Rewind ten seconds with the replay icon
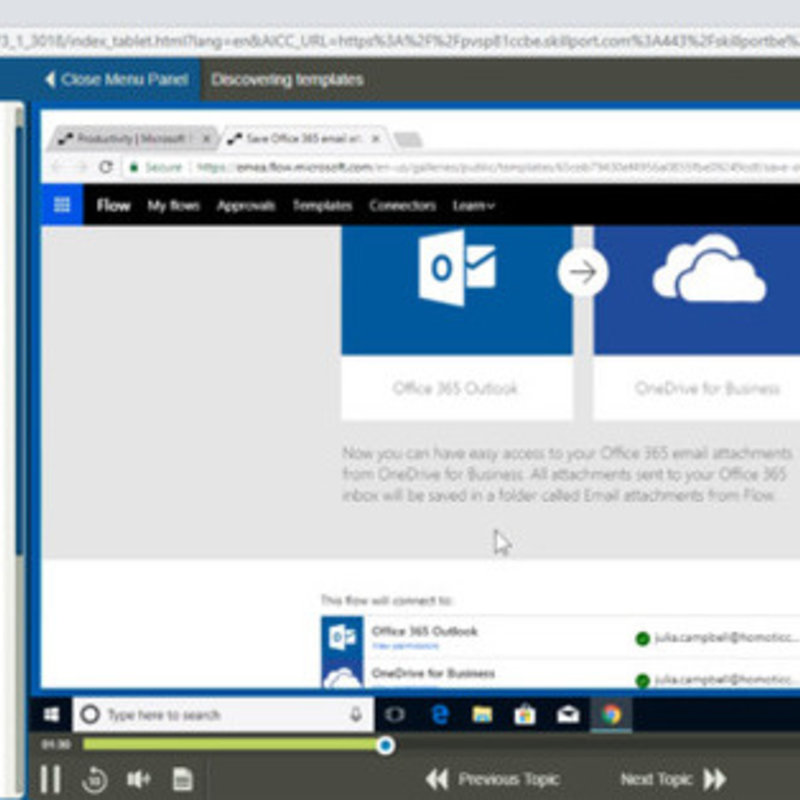This screenshot has width=800, height=800. (x=94, y=779)
